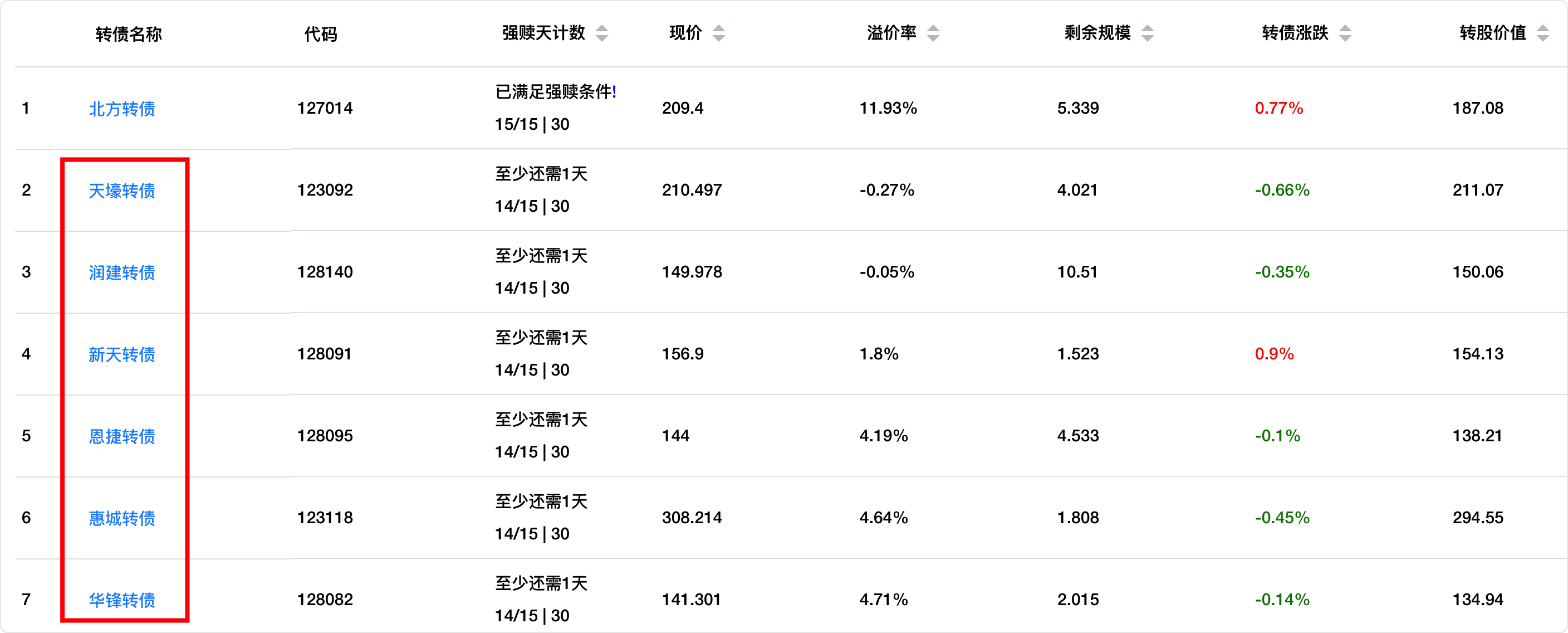1568x633 pixels.
Task: Click the 转债名称 column header
Action: pyautogui.click(x=129, y=34)
